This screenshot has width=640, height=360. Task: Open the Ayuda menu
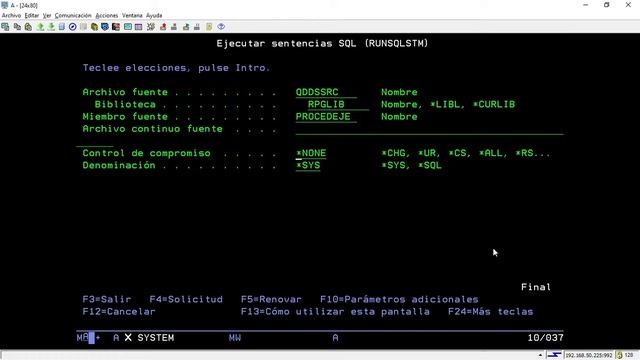[x=154, y=16]
